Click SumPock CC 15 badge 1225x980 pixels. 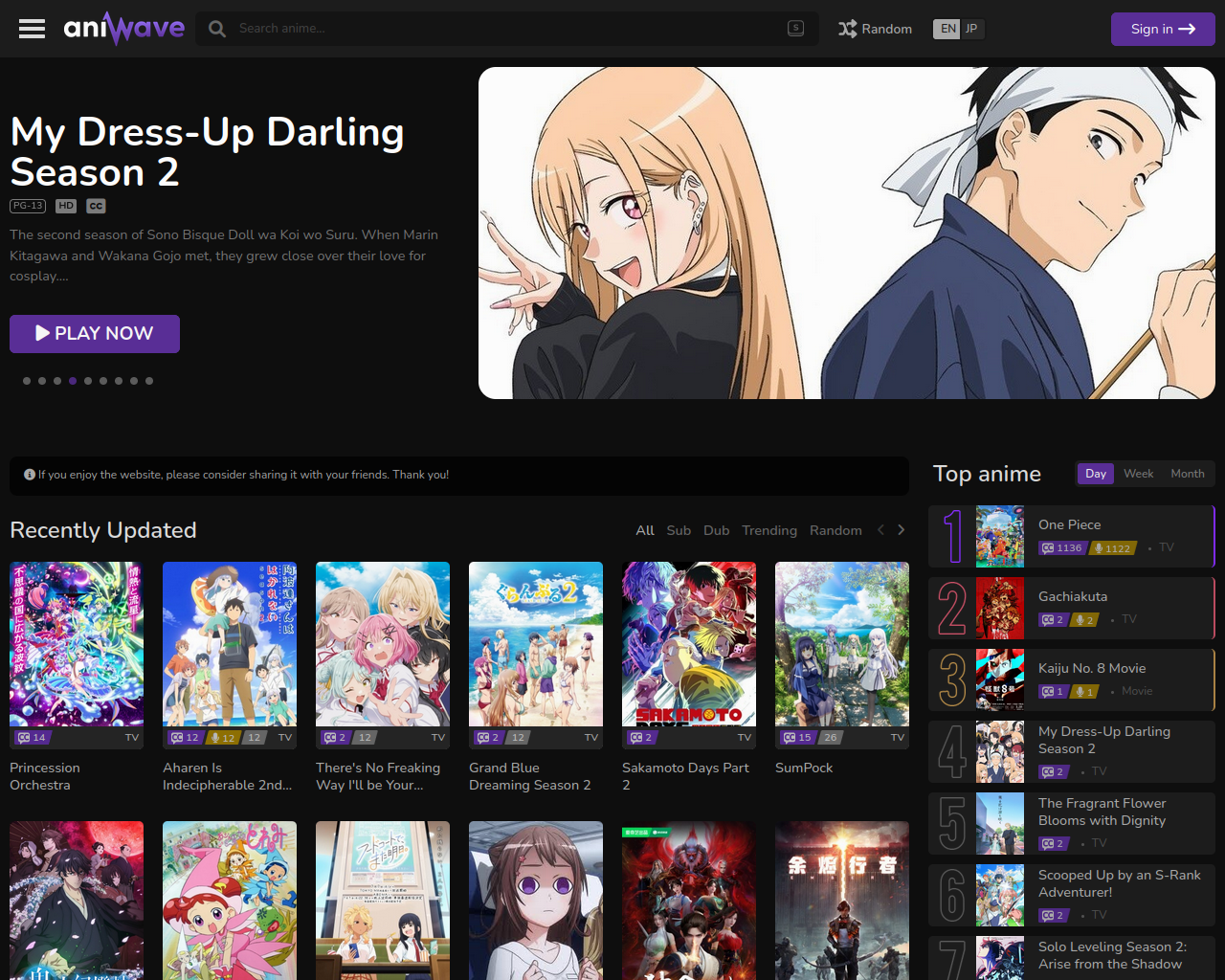tap(797, 738)
